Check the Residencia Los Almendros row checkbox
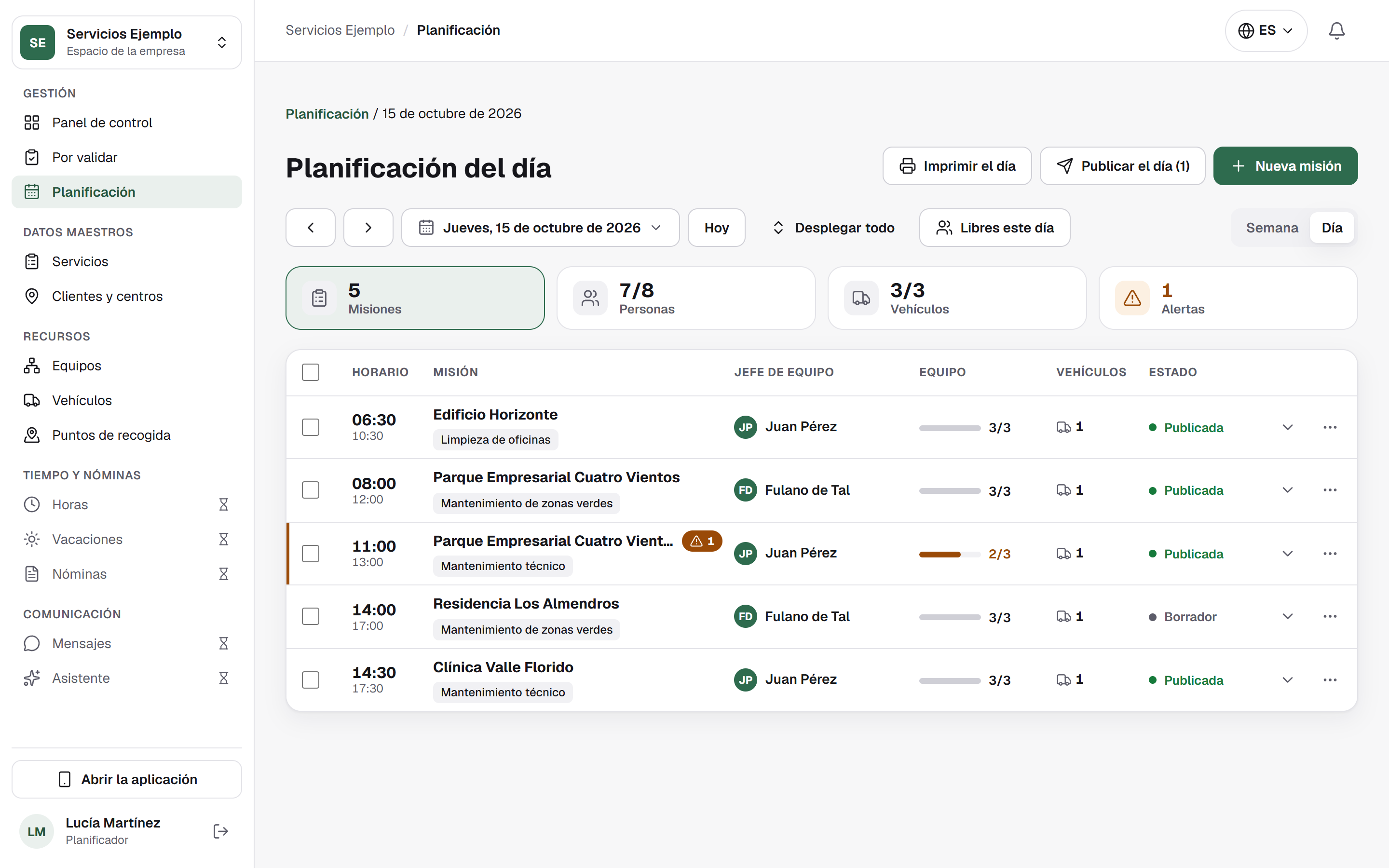Screen dimensions: 1389x868 coord(311,616)
